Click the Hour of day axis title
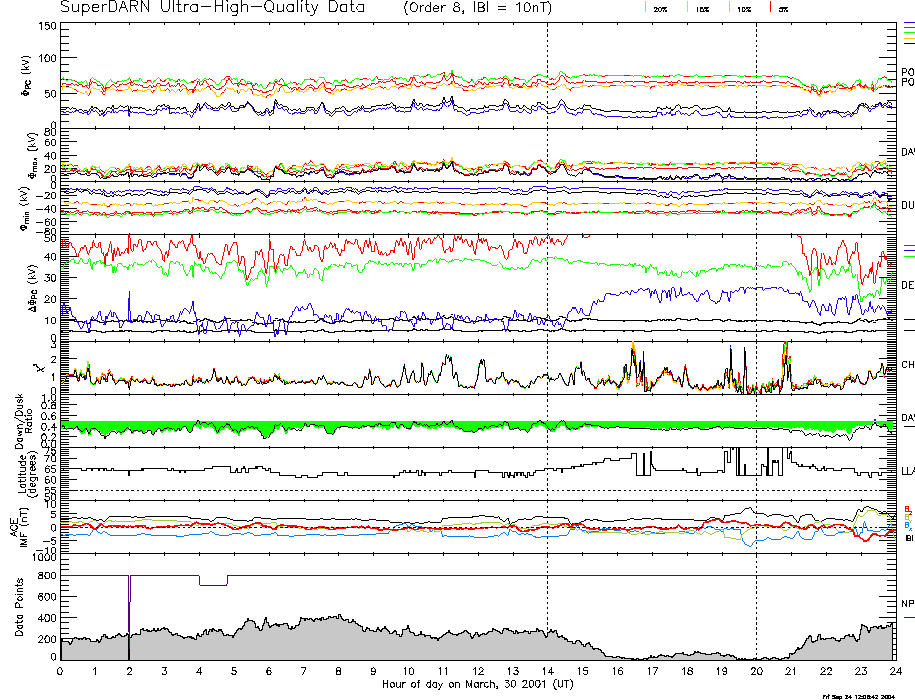This screenshot has height=700, width=915. (478, 685)
